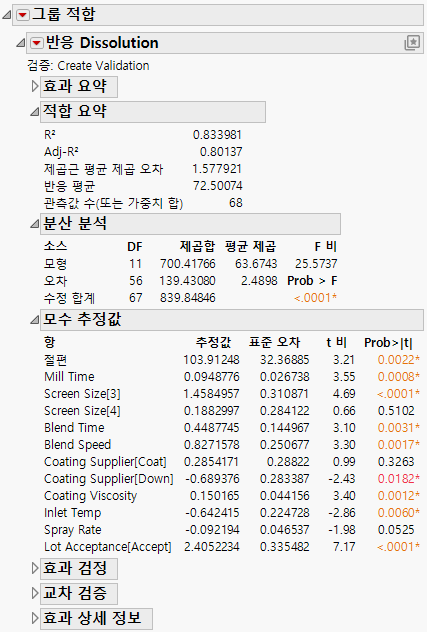Click the 효과 검정 section header

coord(79,568)
